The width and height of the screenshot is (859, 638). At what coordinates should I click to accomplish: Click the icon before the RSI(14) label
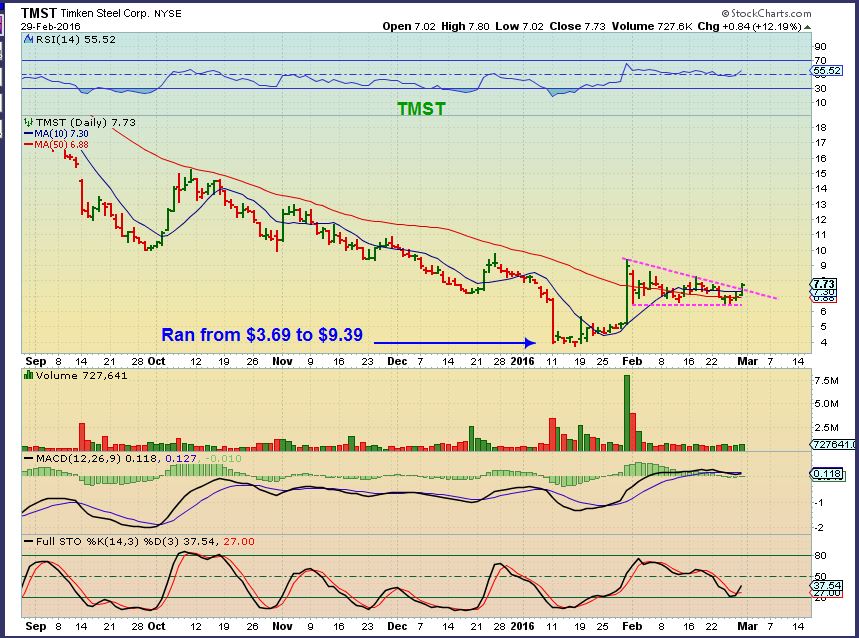point(28,39)
